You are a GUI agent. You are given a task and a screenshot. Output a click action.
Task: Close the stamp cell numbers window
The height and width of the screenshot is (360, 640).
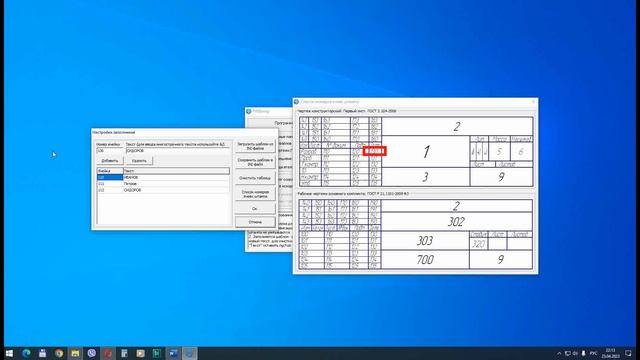[x=533, y=102]
